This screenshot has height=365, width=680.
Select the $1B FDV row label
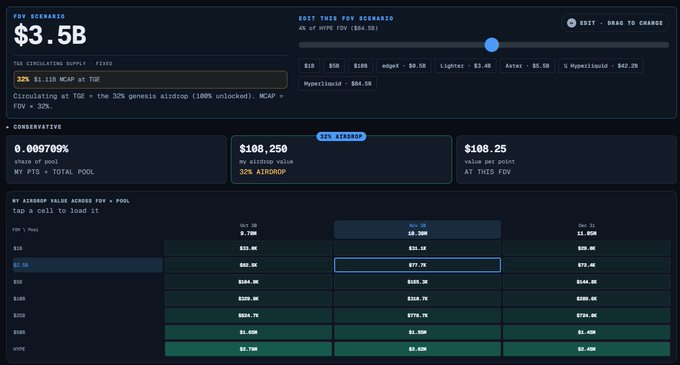18,248
